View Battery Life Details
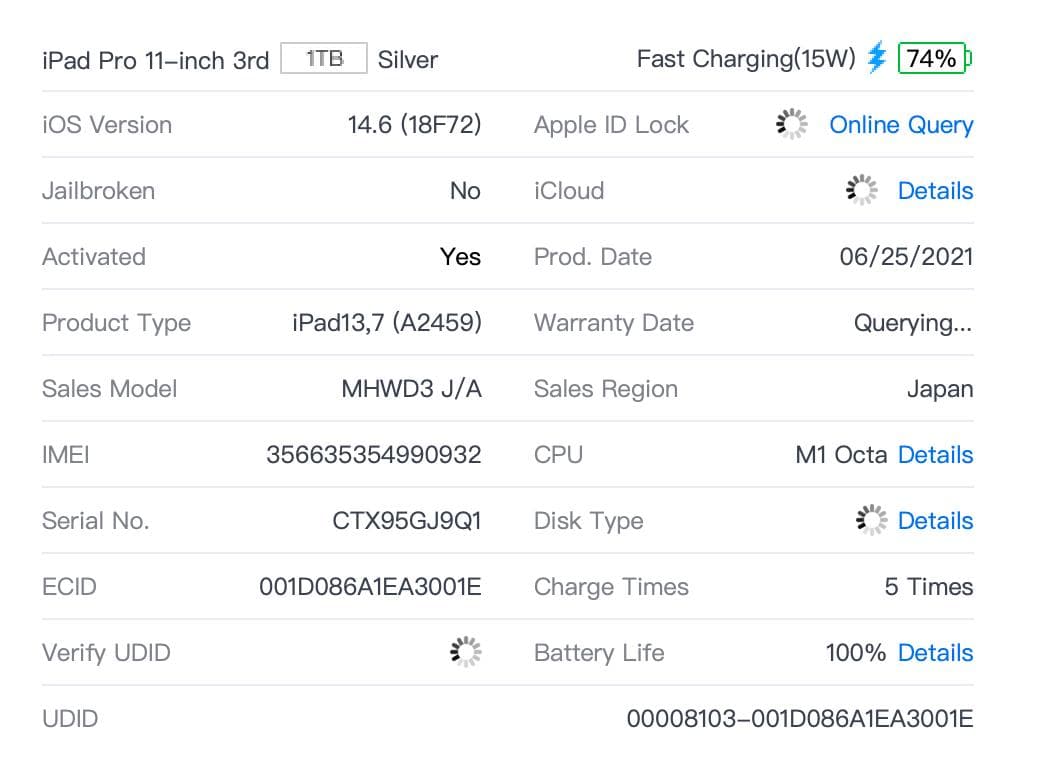Image resolution: width=1040 pixels, height=770 pixels. tap(935, 653)
